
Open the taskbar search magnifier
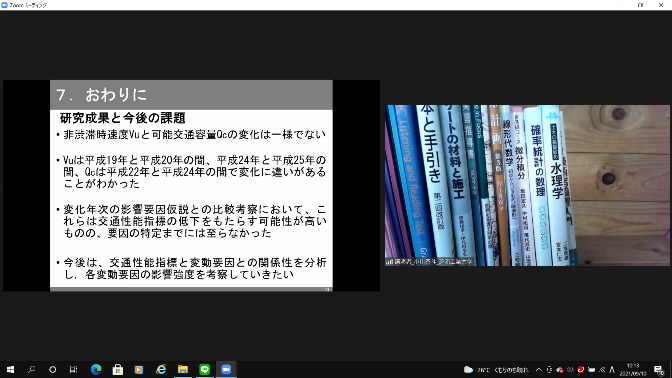point(31,369)
